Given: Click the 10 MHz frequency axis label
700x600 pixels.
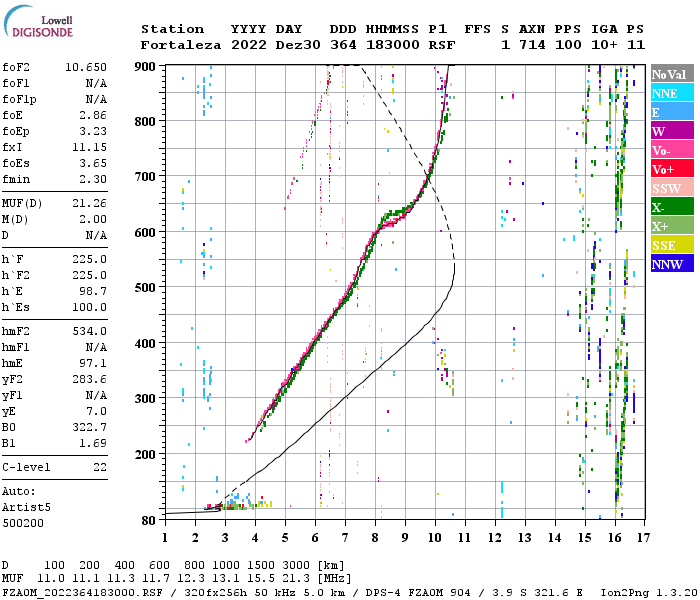Looking at the screenshot, I should tap(435, 538).
